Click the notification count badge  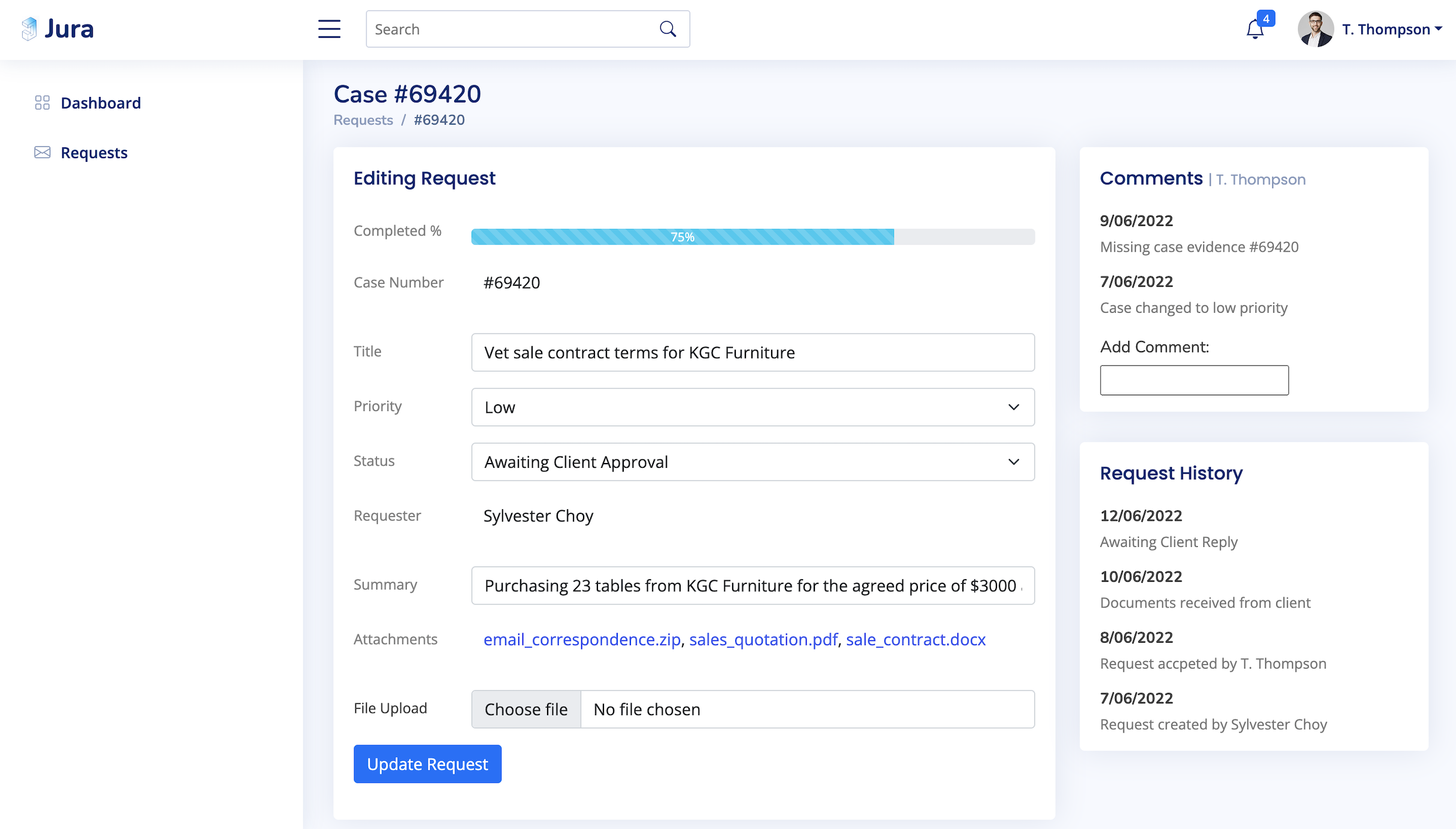1266,19
